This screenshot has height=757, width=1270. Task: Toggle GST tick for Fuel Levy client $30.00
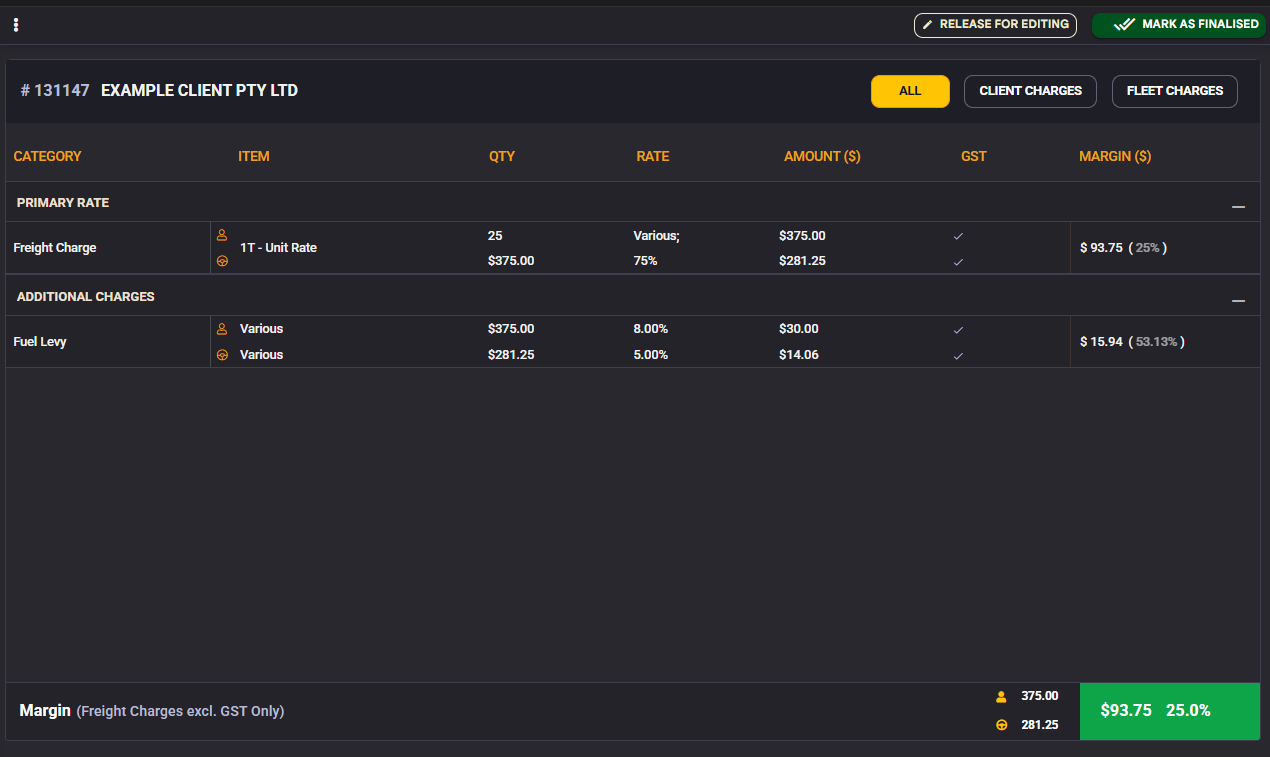click(958, 330)
